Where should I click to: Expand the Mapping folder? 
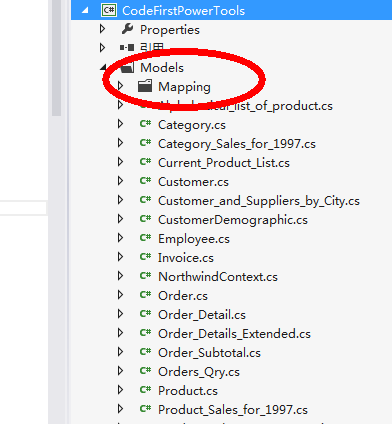pyautogui.click(x=121, y=86)
